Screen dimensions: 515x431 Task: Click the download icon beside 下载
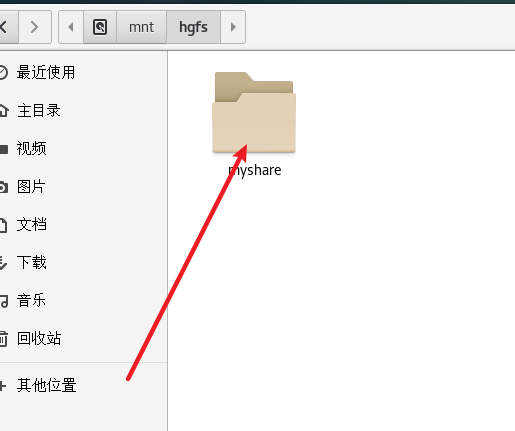[x=3, y=263]
